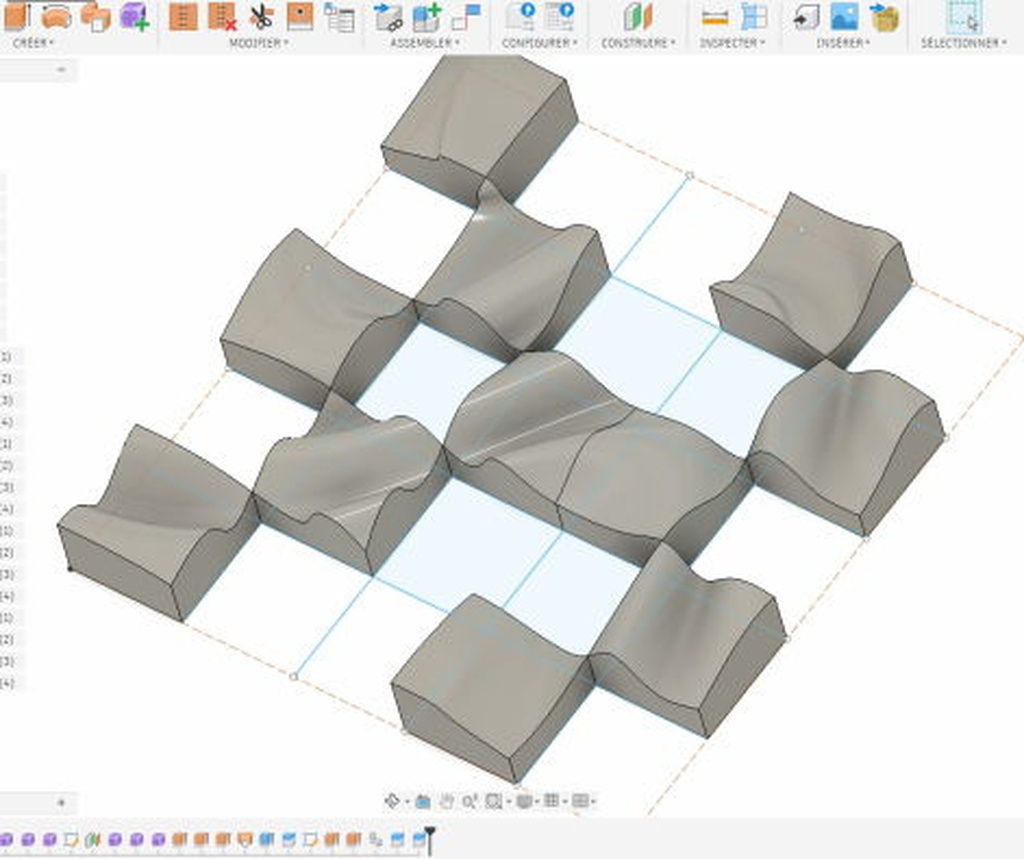
Task: Activate the selection tool icon under Sélectionner
Action: (x=963, y=17)
